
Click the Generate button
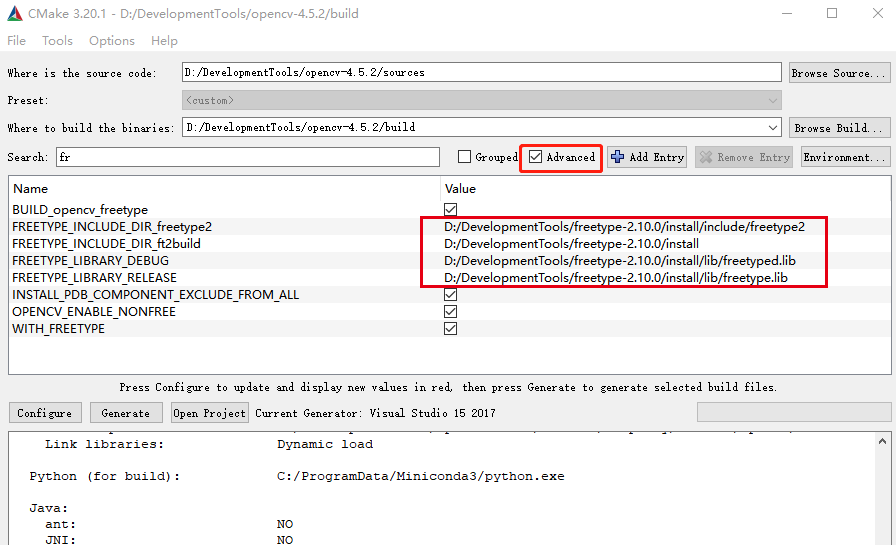point(126,412)
